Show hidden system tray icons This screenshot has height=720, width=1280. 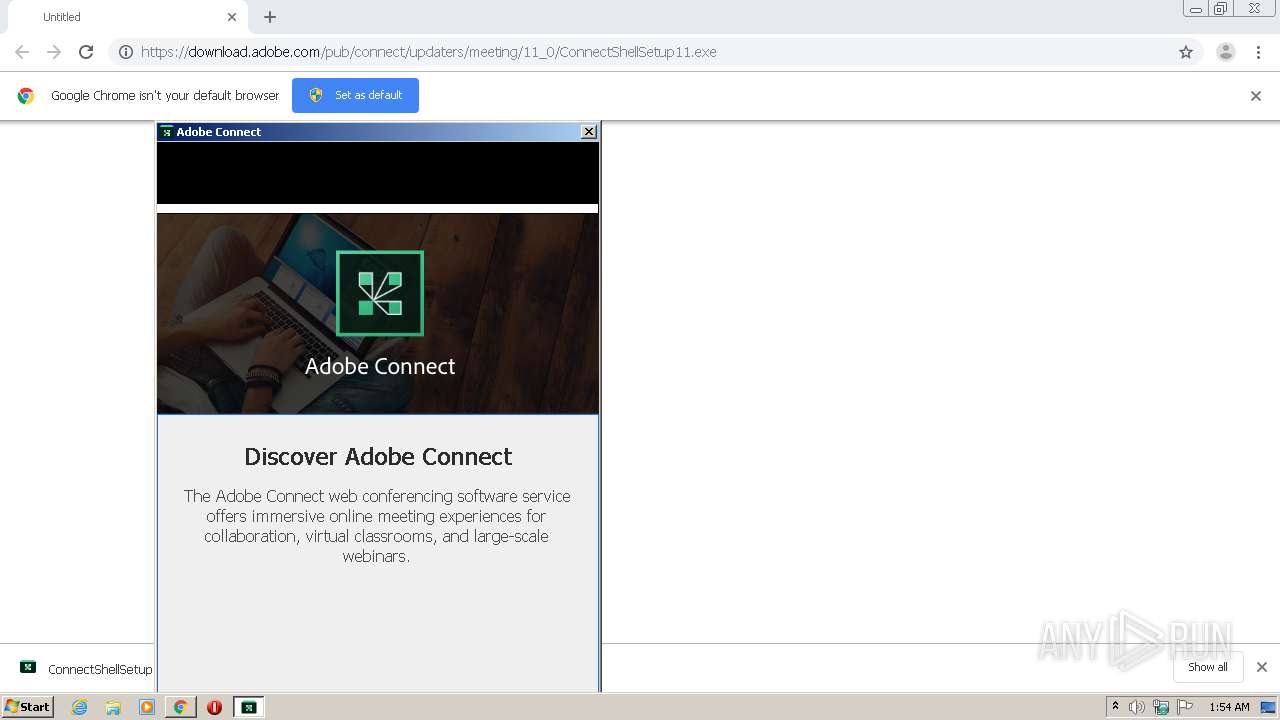(1116, 707)
